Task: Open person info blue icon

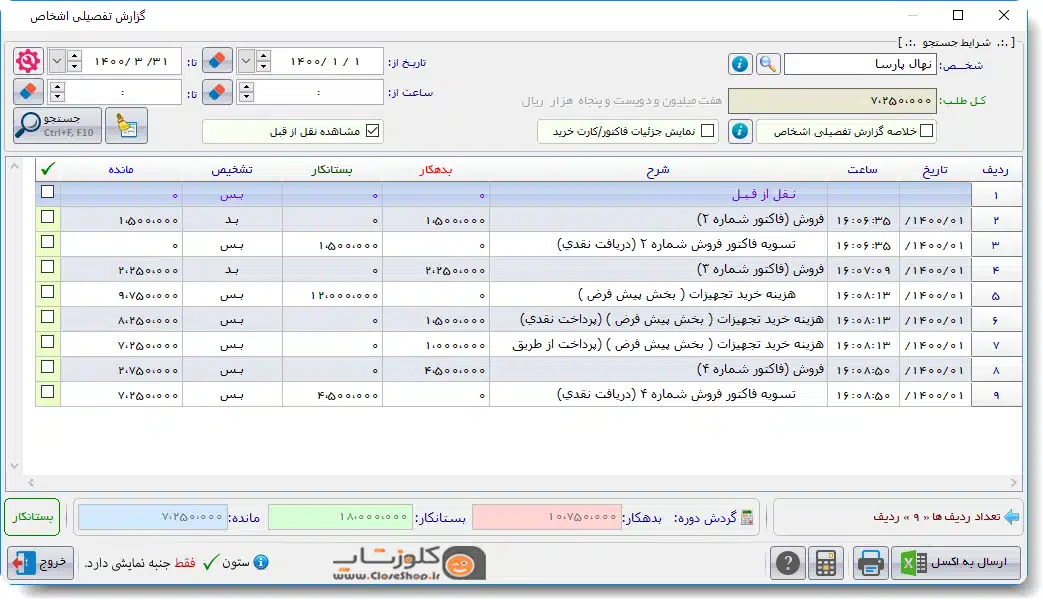Action: click(740, 64)
